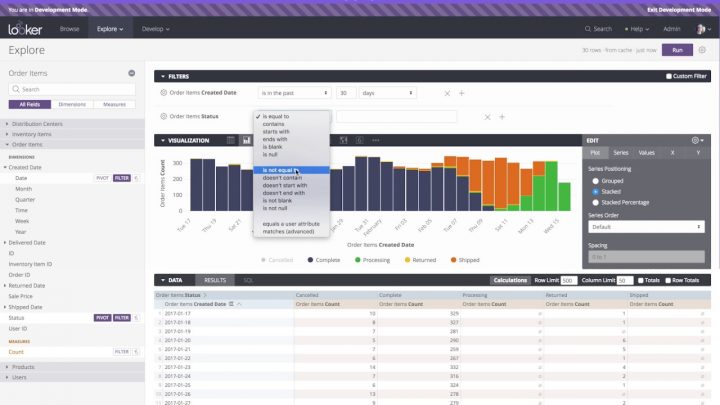Click the gear icon for Status filter

pos(163,117)
